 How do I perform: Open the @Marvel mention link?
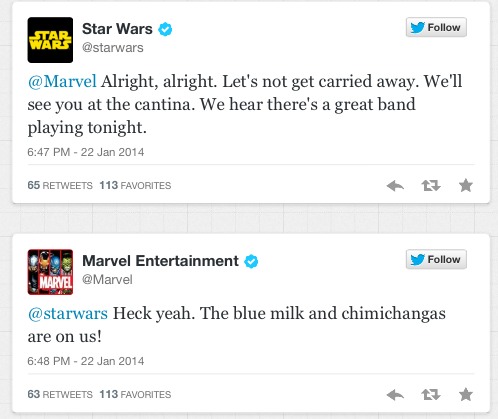(62, 82)
